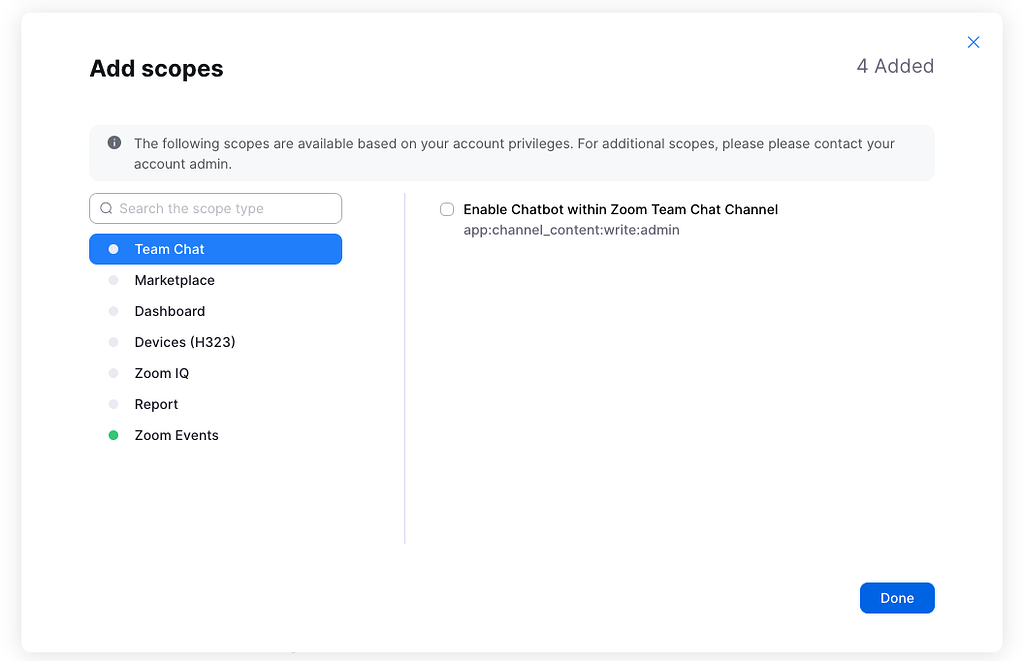Screen dimensions: 1024x661
Task: Click the info circle icon above the notice
Action: click(113, 143)
